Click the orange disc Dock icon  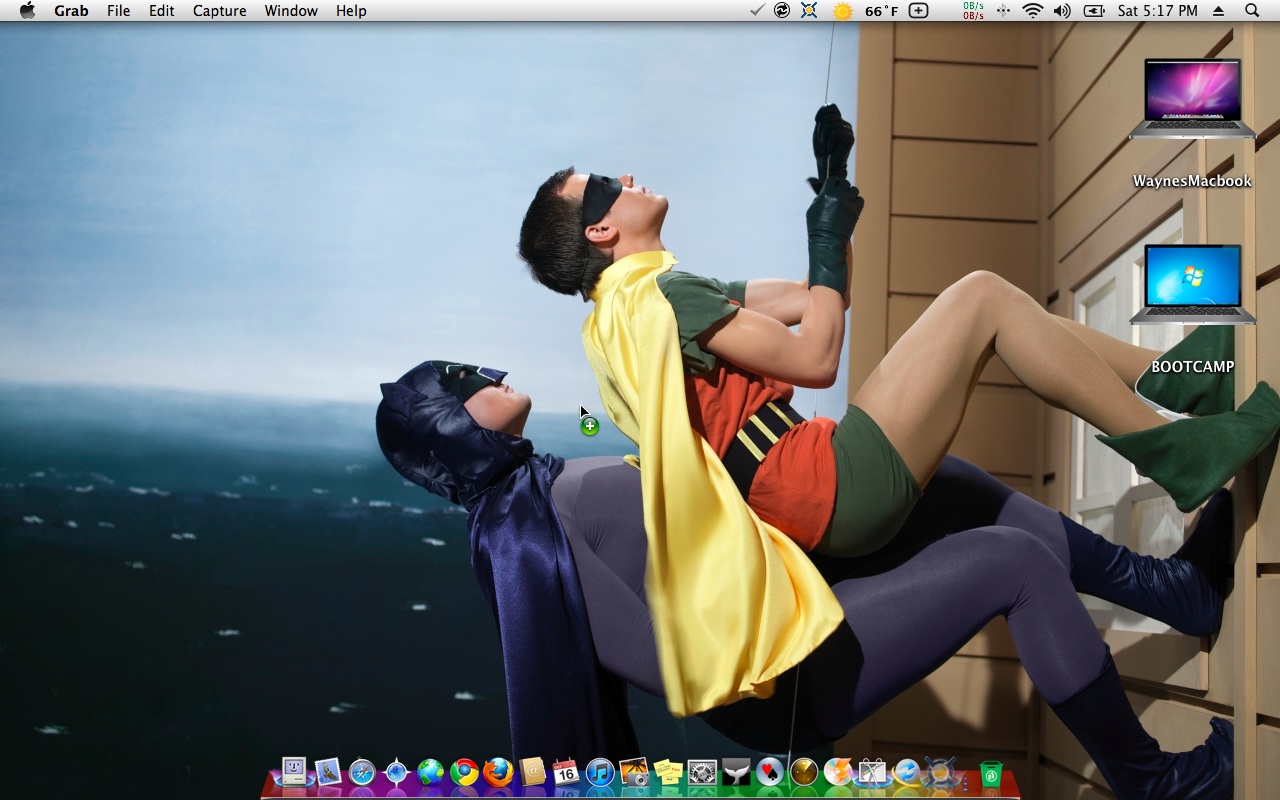pyautogui.click(x=838, y=772)
